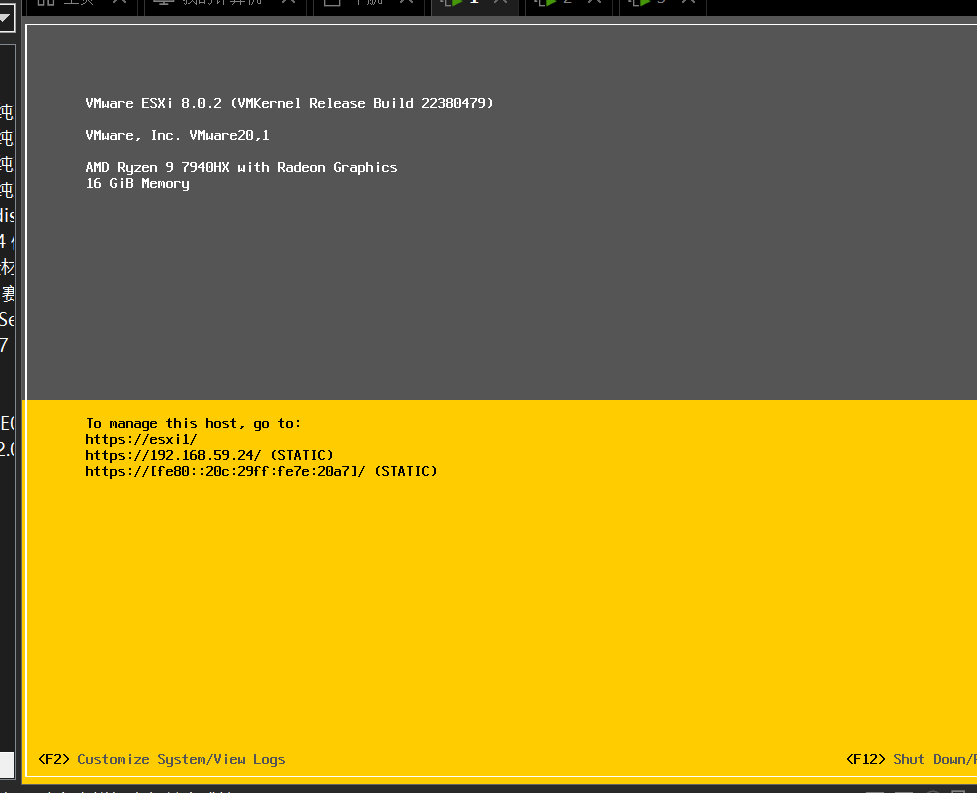
Task: Select F2 Customize System/View Logs
Action: coord(162,759)
